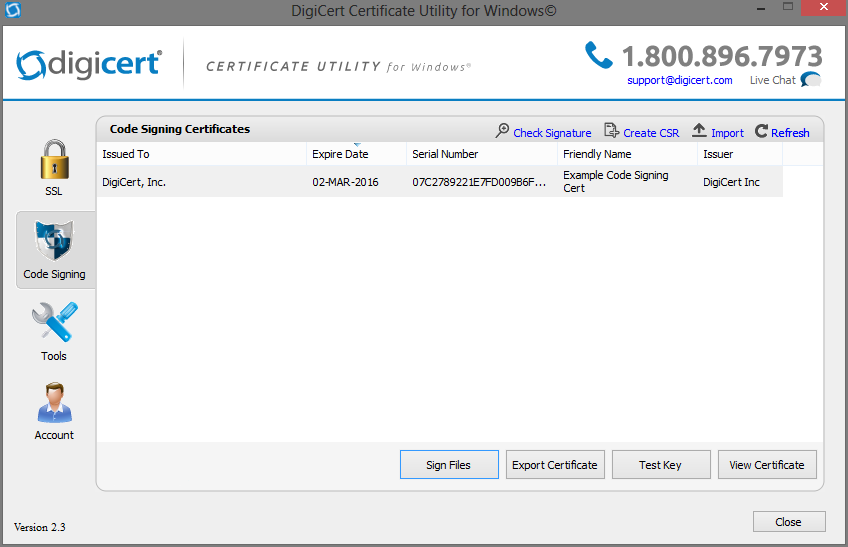Image resolution: width=848 pixels, height=547 pixels.
Task: Sort by the Friendly Name column header
Action: click(627, 154)
